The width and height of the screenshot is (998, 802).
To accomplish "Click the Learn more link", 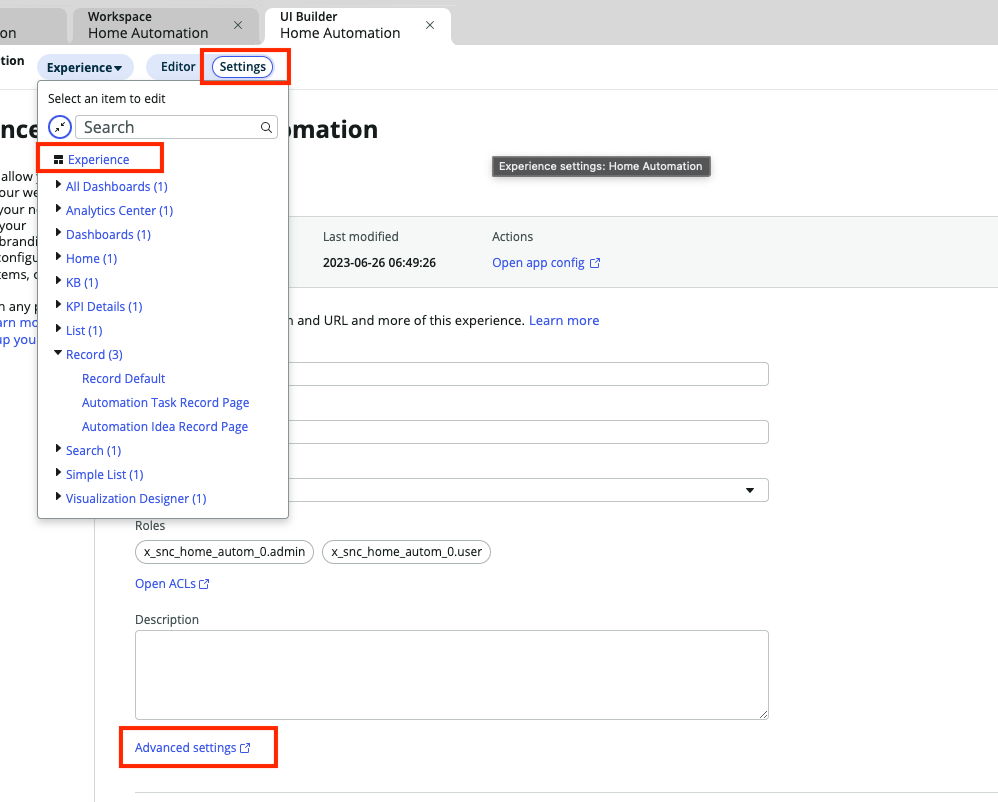I will (x=565, y=320).
